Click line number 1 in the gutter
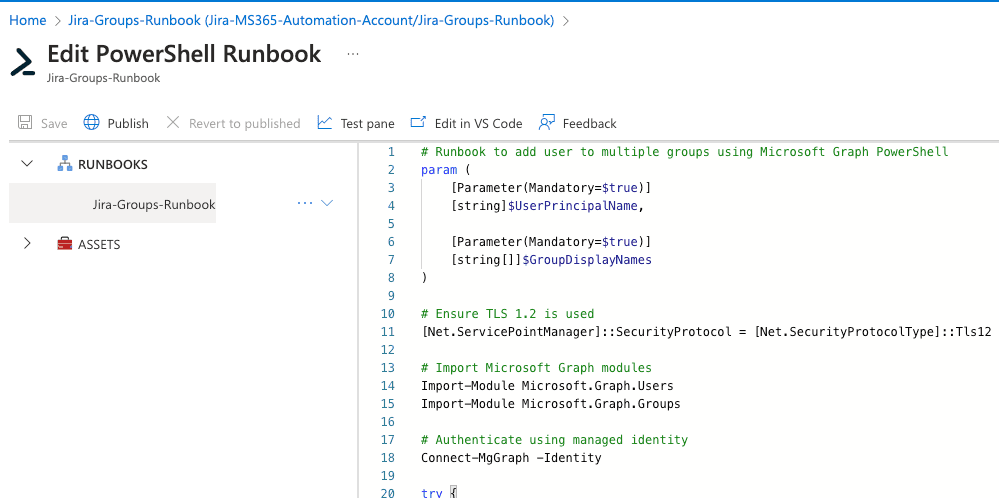This screenshot has width=999, height=498. pyautogui.click(x=391, y=152)
